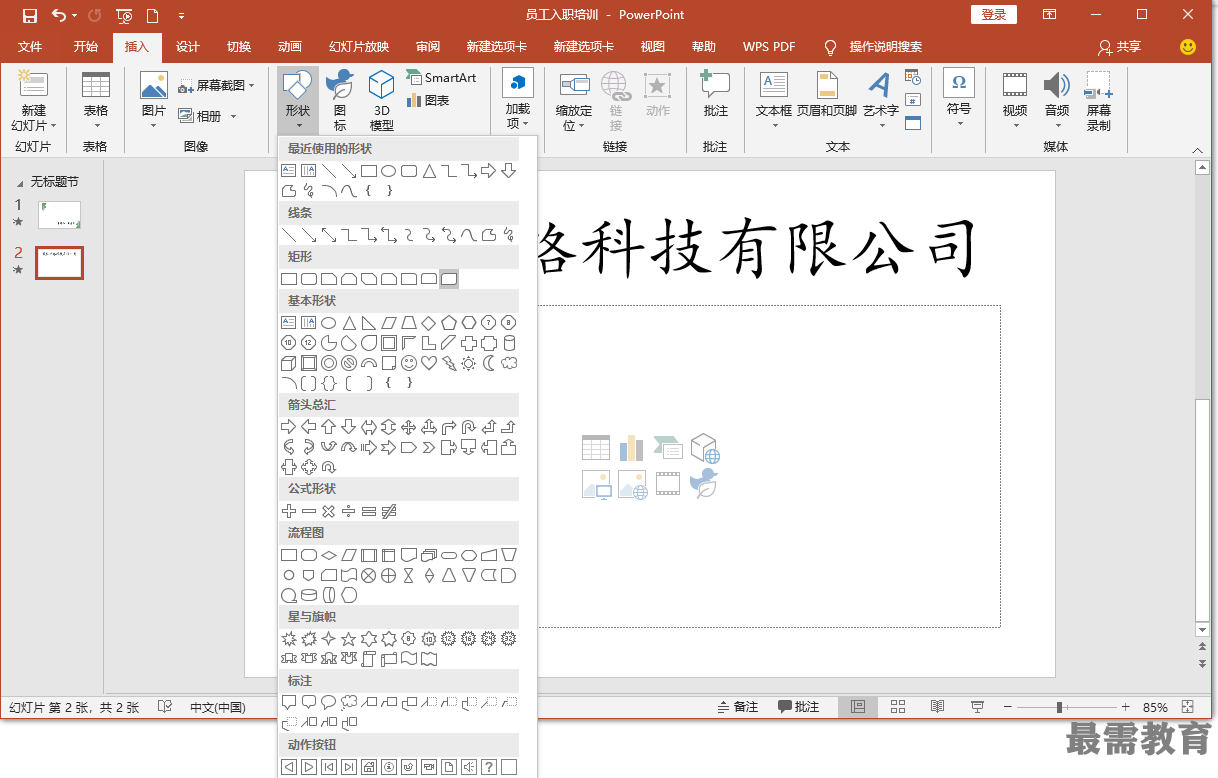Click the zoom in plus button
1218x778 pixels.
1126,707
